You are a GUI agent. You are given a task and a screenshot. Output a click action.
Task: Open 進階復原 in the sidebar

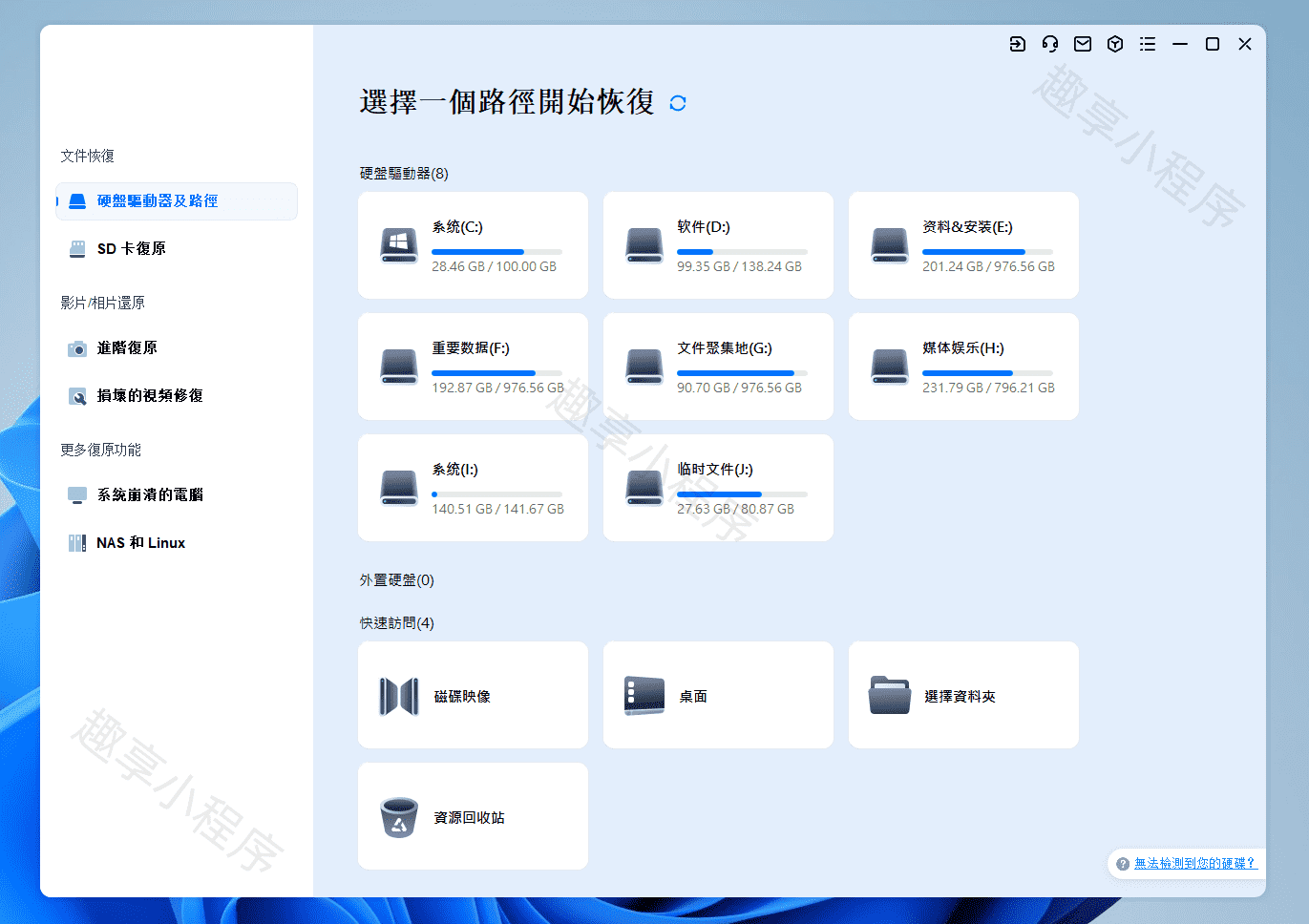[x=177, y=348]
